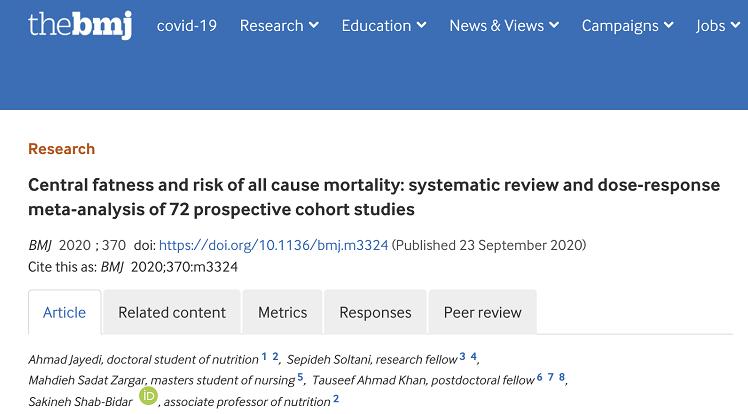This screenshot has height=414, width=748.
Task: Open the doi.org/10.1136/bmj.m3324 link
Action: click(x=273, y=245)
